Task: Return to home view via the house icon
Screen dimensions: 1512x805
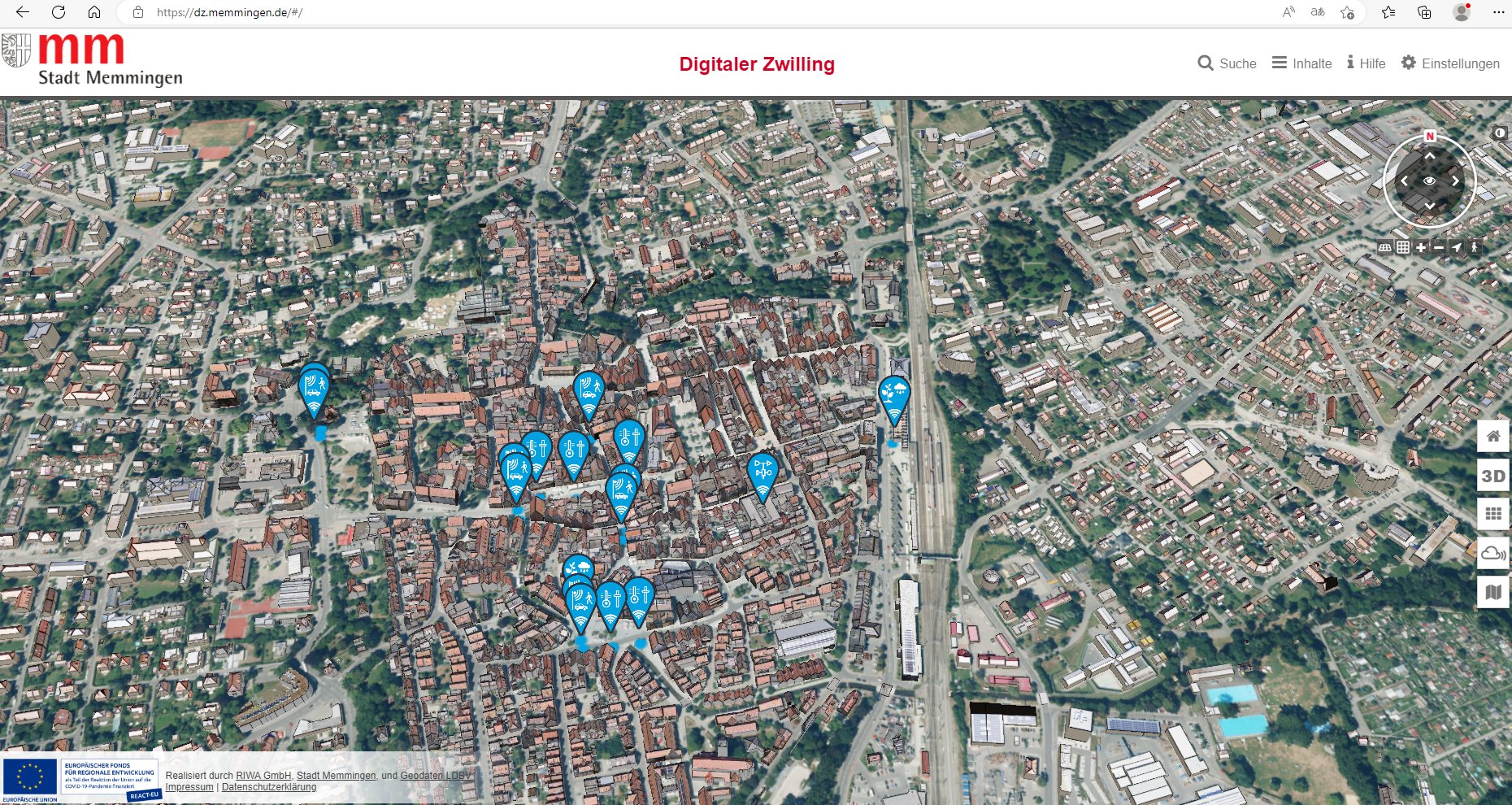Action: (x=1493, y=437)
